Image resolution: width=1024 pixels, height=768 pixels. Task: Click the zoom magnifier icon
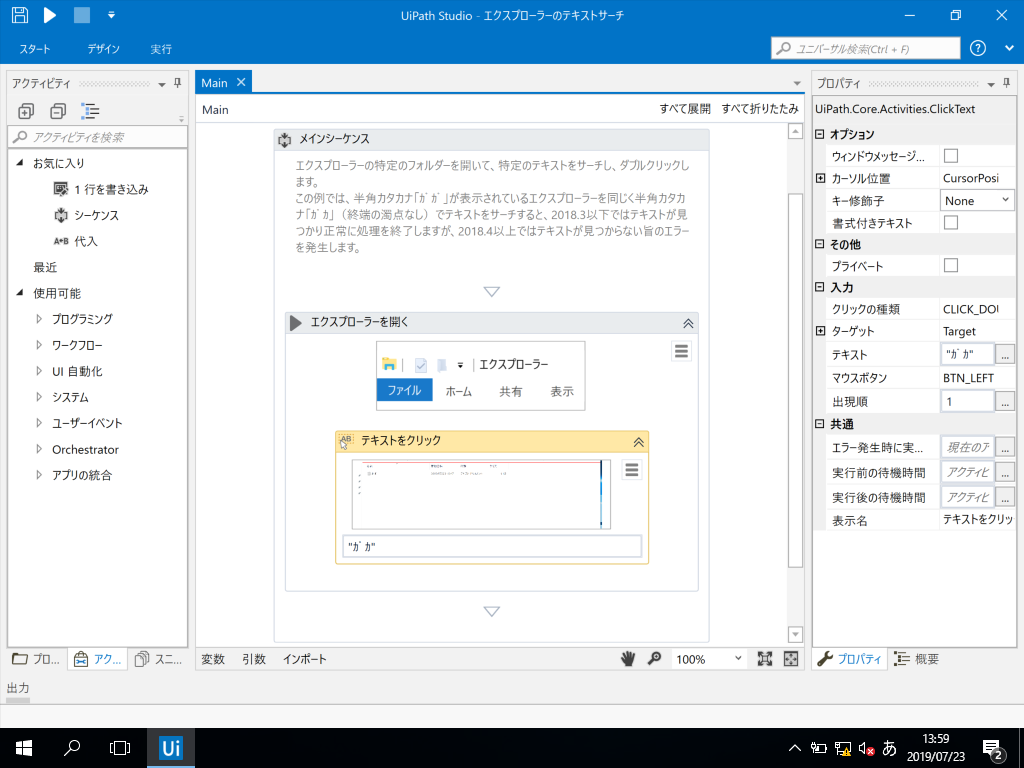tap(654, 659)
